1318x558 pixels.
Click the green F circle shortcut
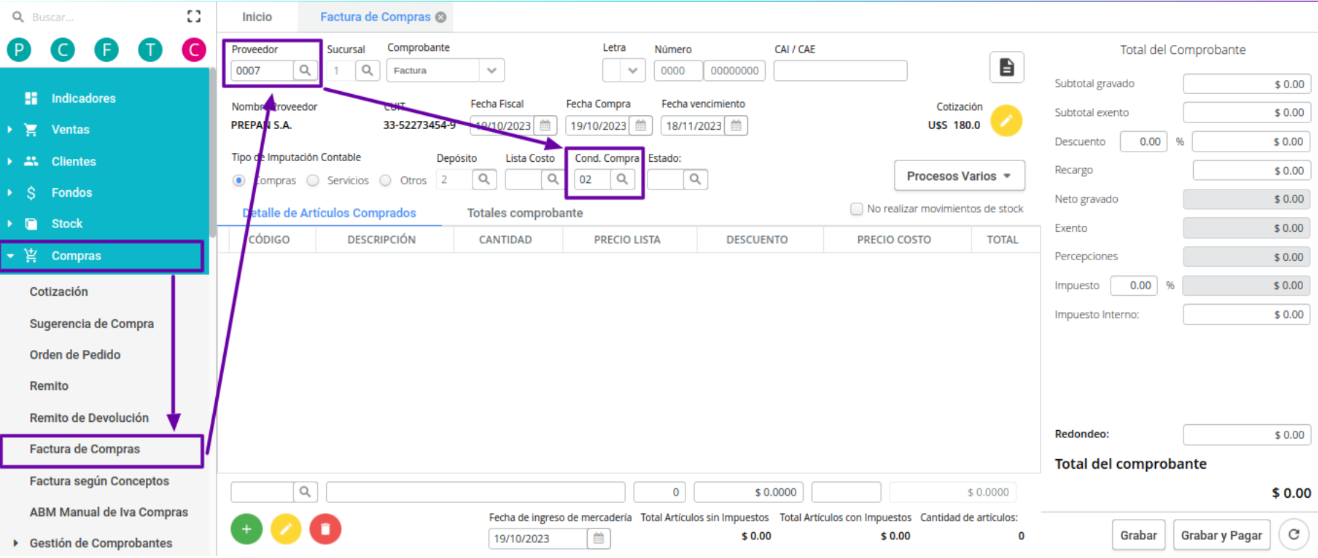106,49
